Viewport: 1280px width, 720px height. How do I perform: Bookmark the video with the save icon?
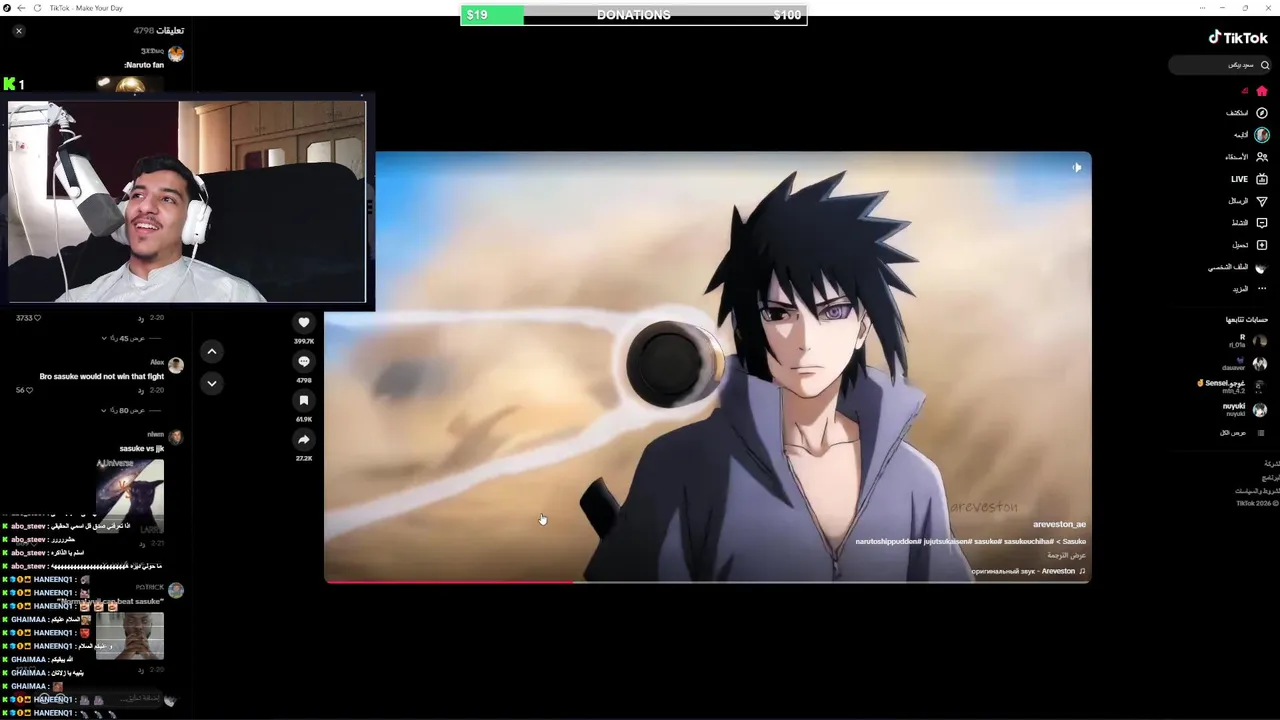click(x=305, y=400)
